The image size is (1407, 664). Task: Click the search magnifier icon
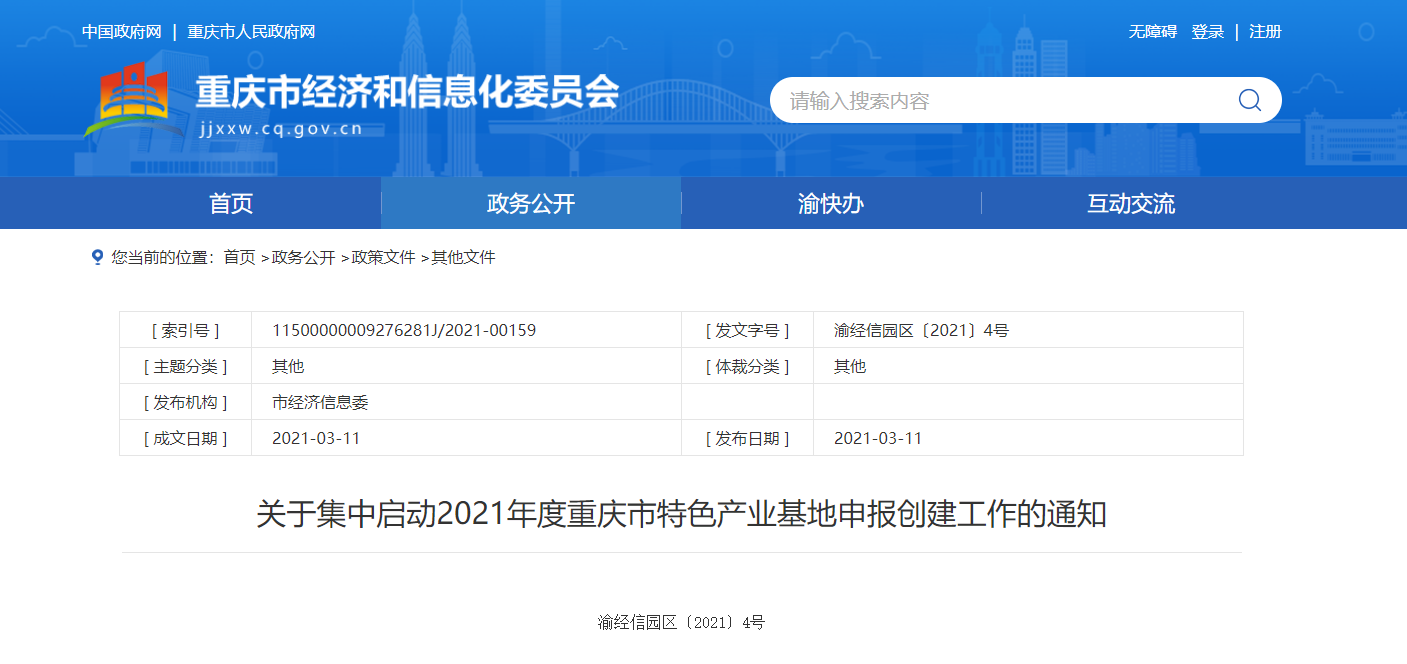point(1249,100)
